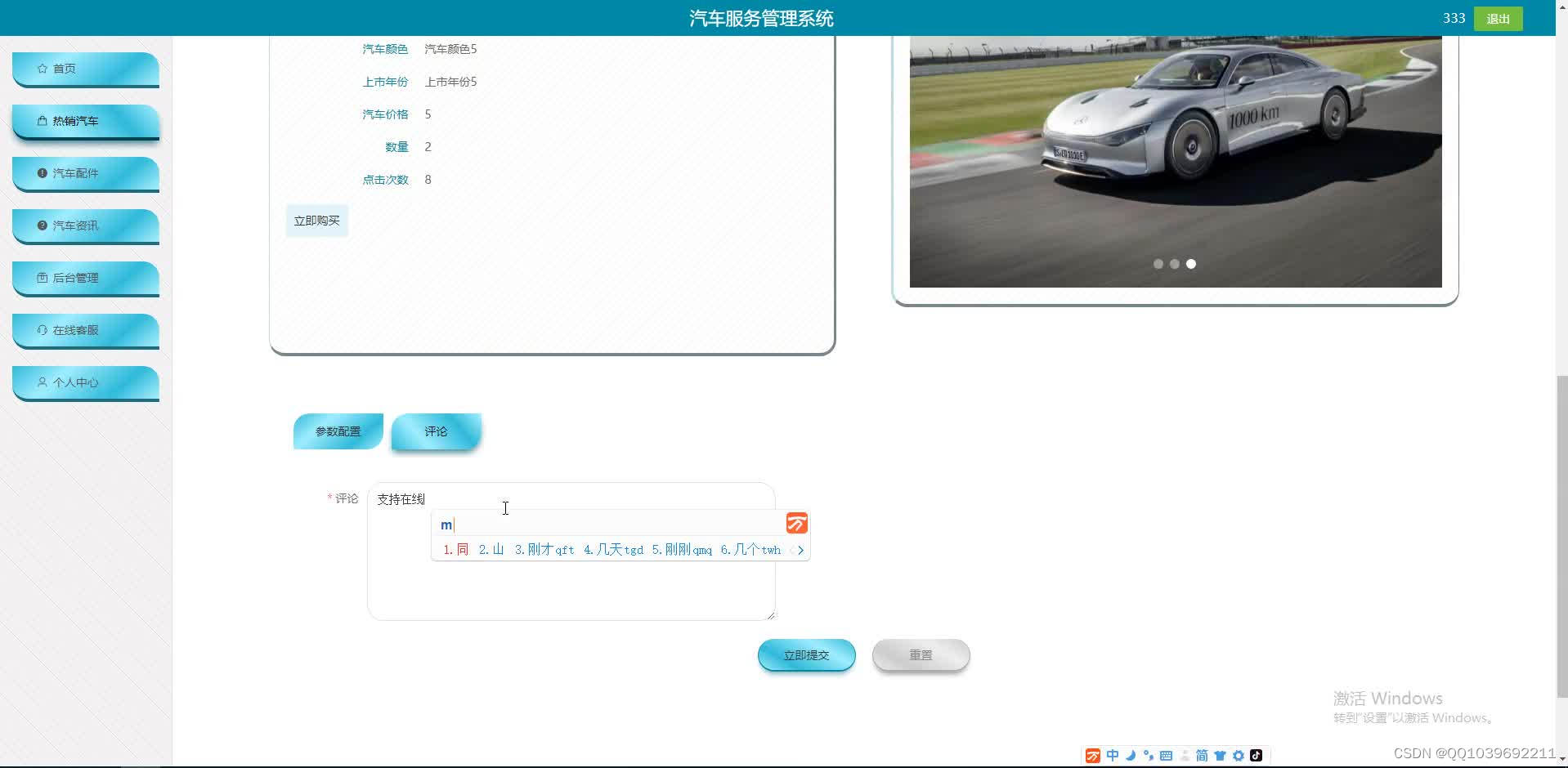This screenshot has width=1568, height=768.
Task: Click the 点击次数 label
Action: [x=385, y=180]
